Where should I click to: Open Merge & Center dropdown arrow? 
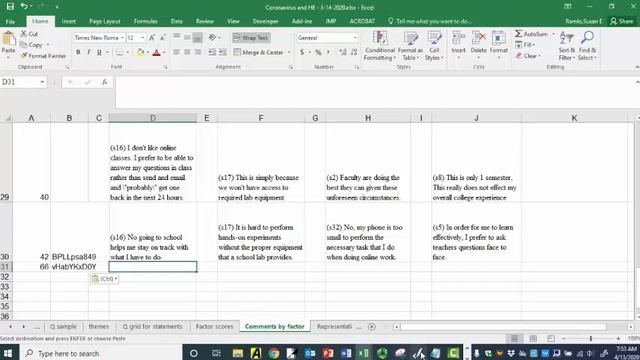pyautogui.click(x=289, y=52)
